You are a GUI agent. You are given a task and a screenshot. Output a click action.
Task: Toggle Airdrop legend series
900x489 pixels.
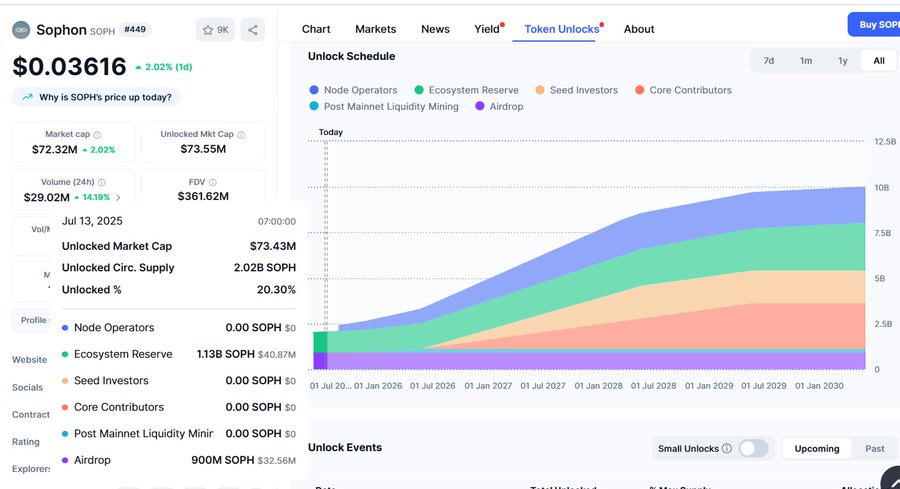pyautogui.click(x=499, y=106)
